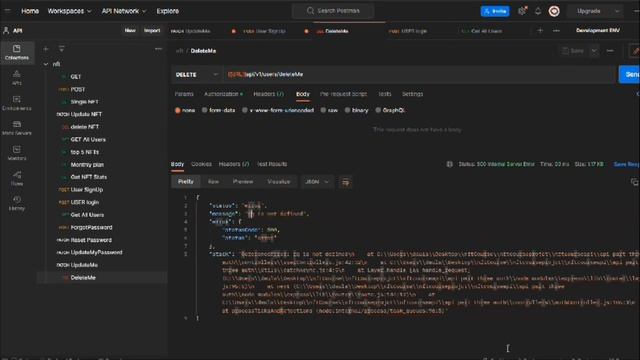Open the user avatar profile menu
Viewport: 640px width, 360px height.
pos(554,11)
